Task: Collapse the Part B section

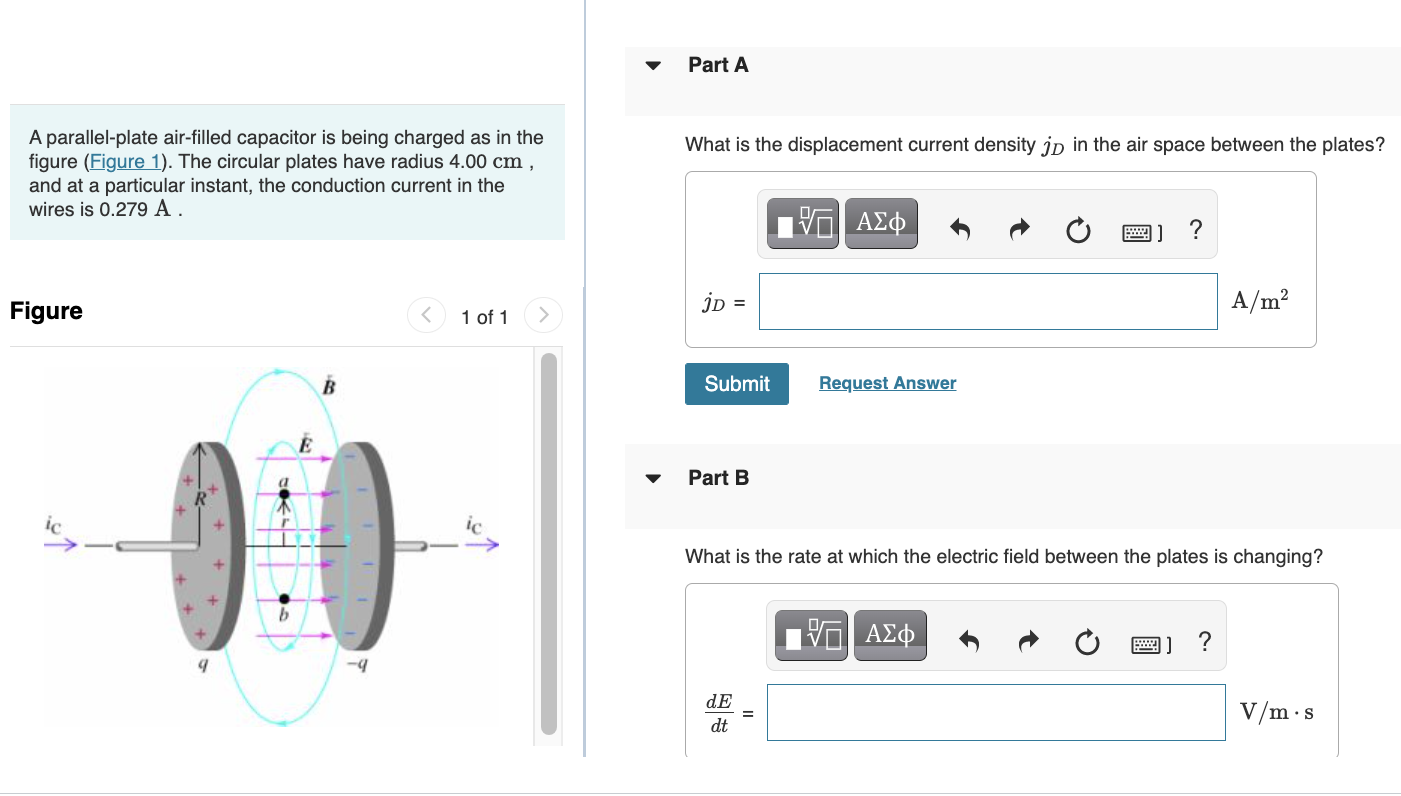Action: pyautogui.click(x=652, y=477)
